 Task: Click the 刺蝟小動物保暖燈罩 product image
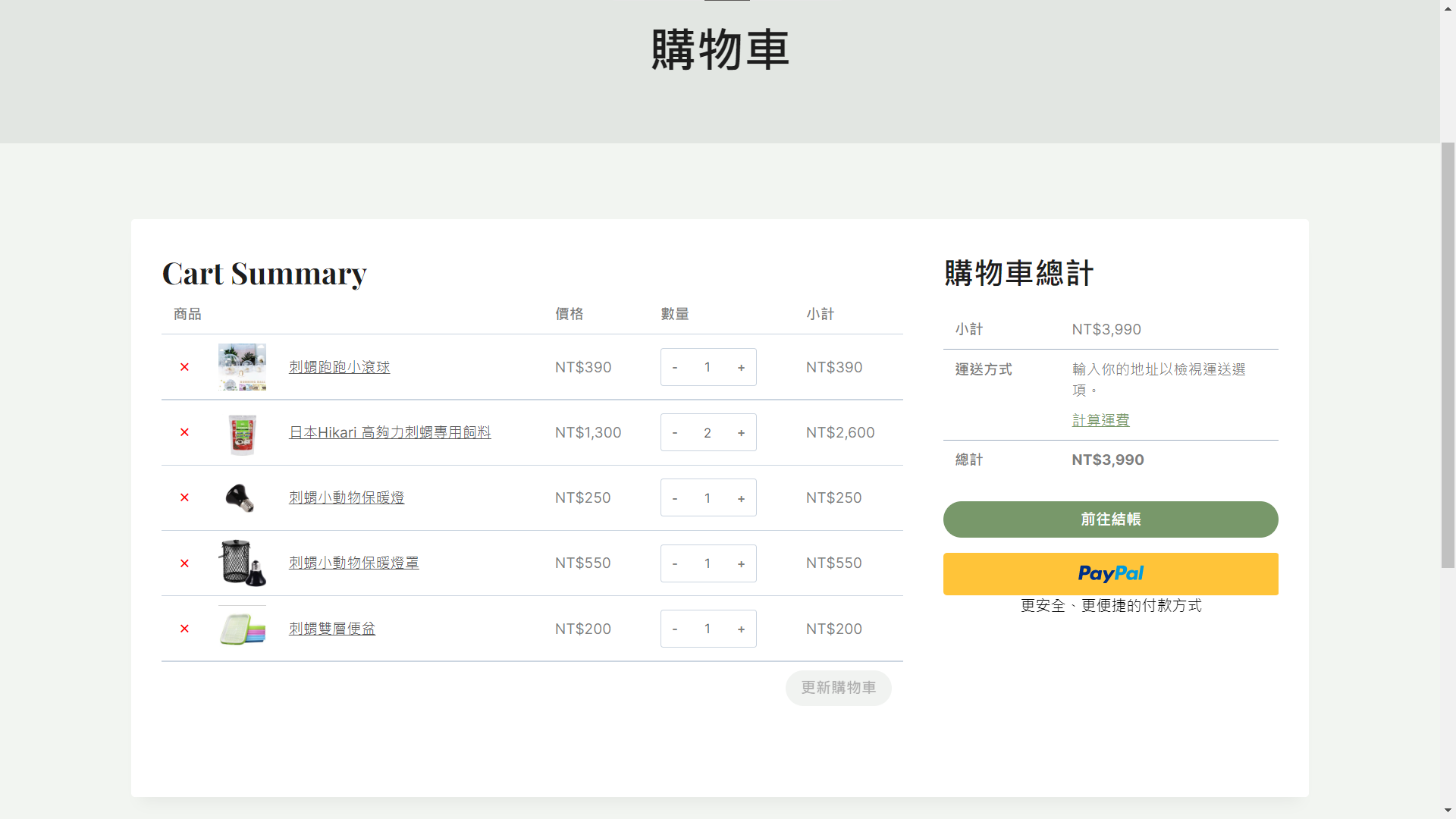(242, 563)
